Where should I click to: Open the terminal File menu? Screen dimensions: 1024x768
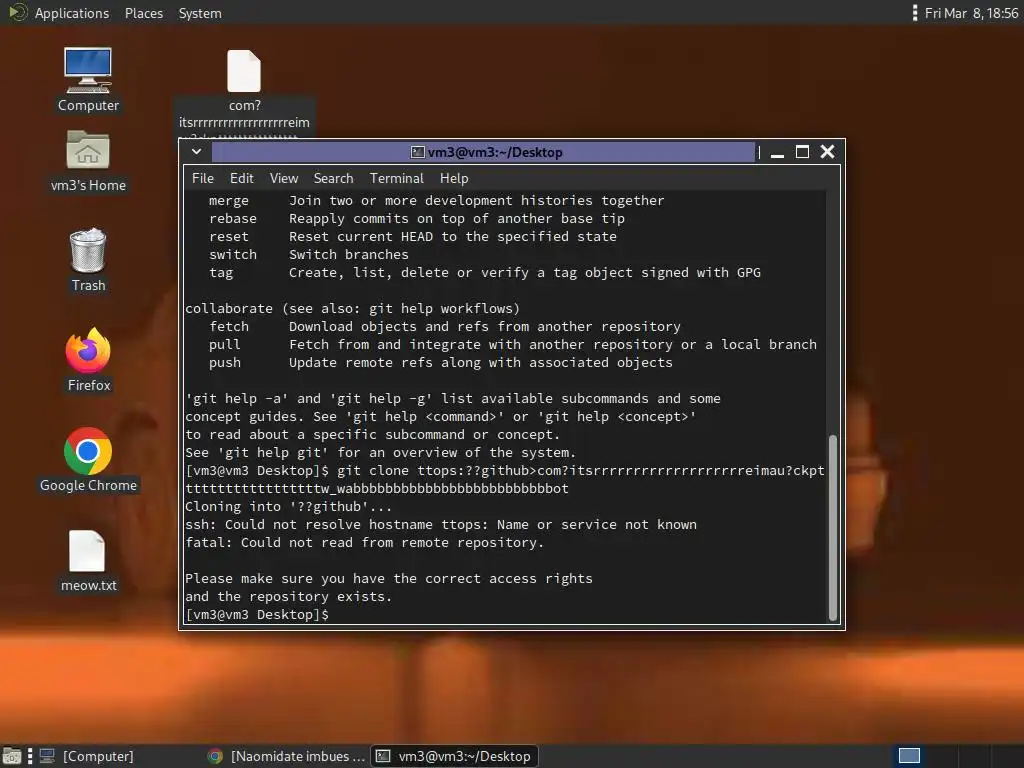pos(202,178)
